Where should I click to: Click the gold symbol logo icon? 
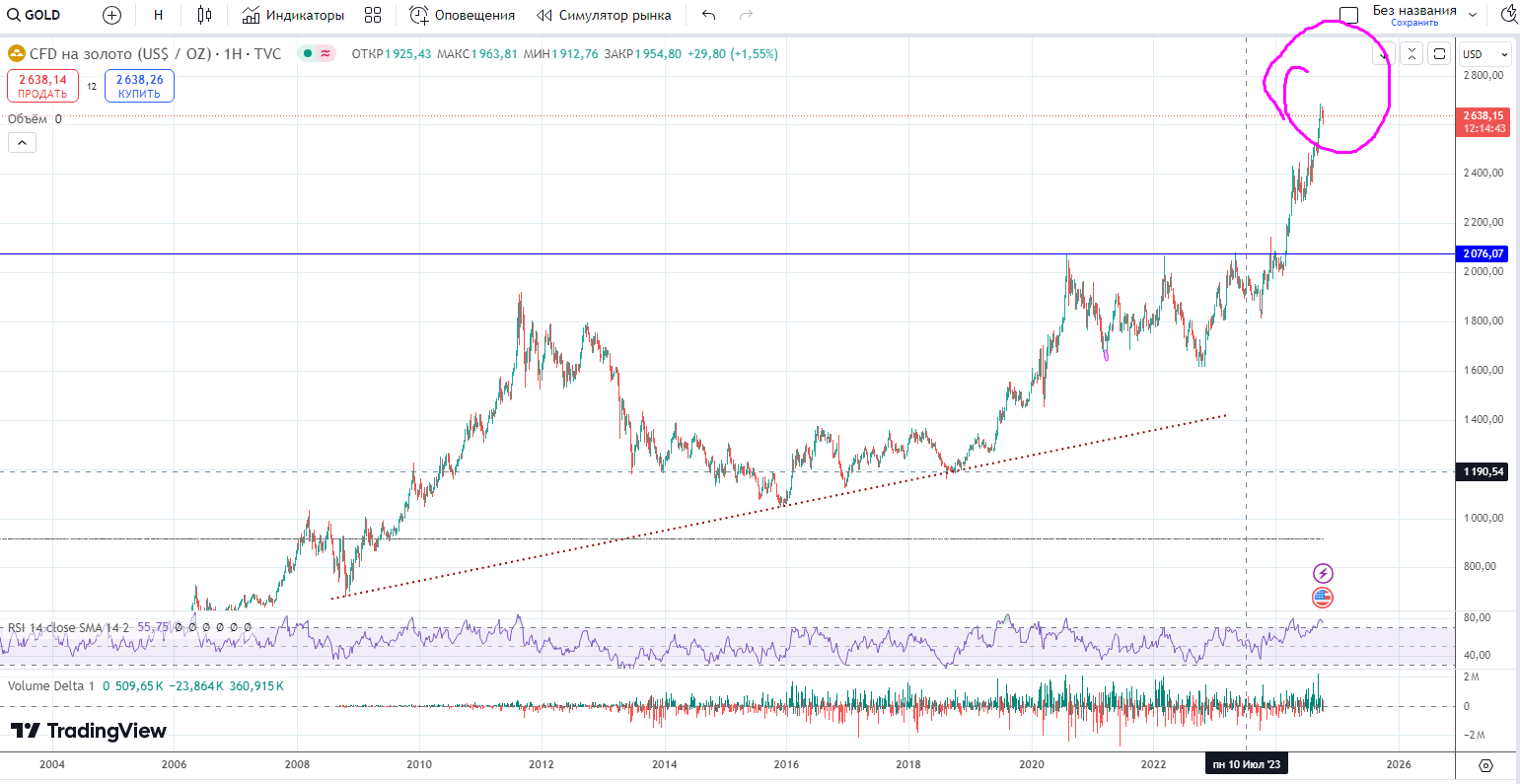(x=16, y=53)
